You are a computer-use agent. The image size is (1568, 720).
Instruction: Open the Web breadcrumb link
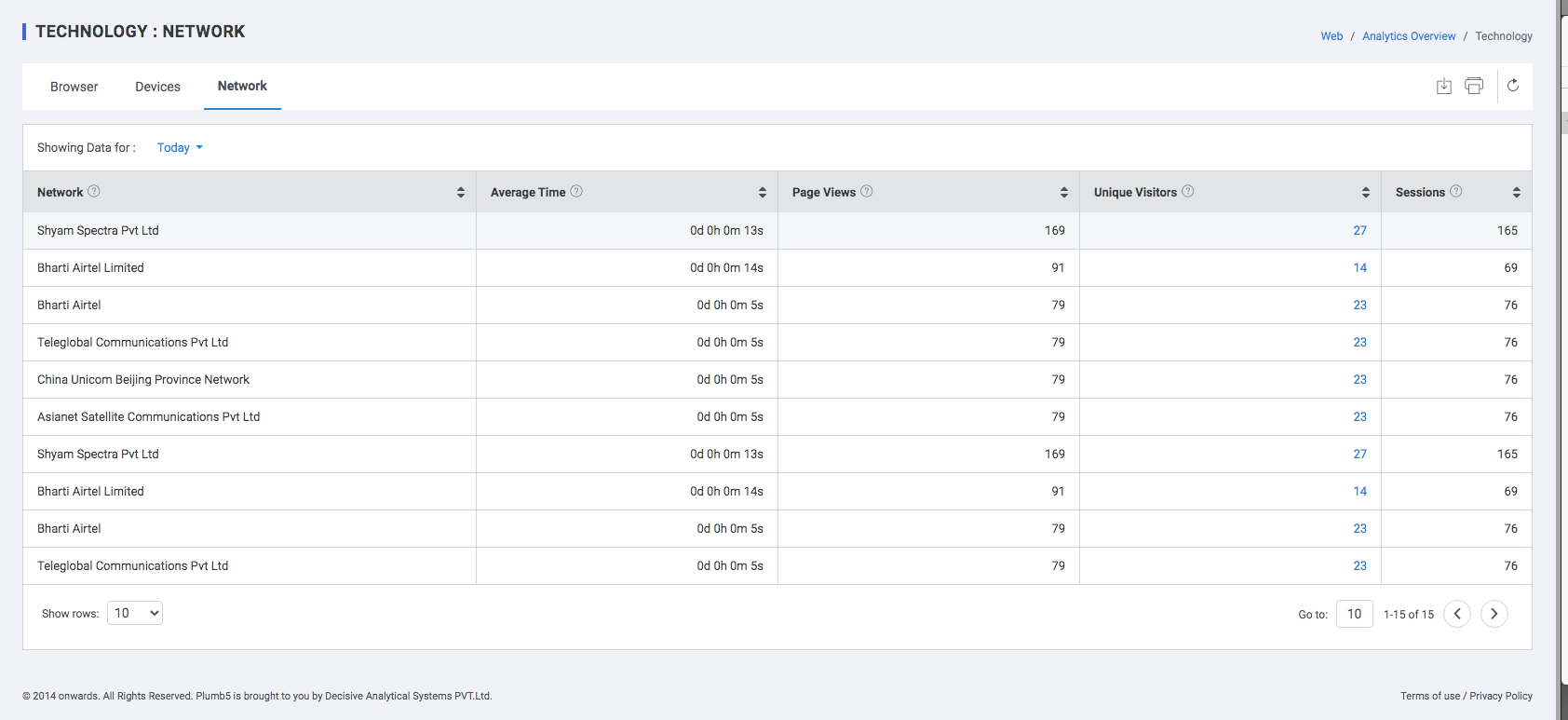(x=1331, y=36)
